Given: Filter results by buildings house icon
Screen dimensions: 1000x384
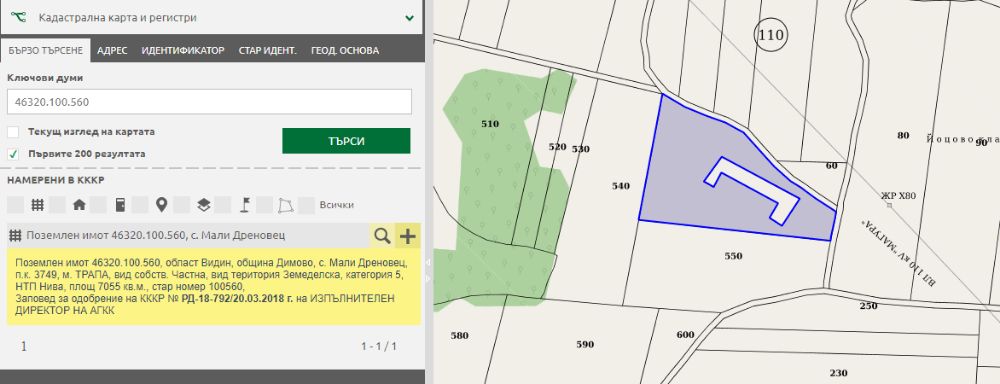Looking at the screenshot, I should pyautogui.click(x=79, y=205).
